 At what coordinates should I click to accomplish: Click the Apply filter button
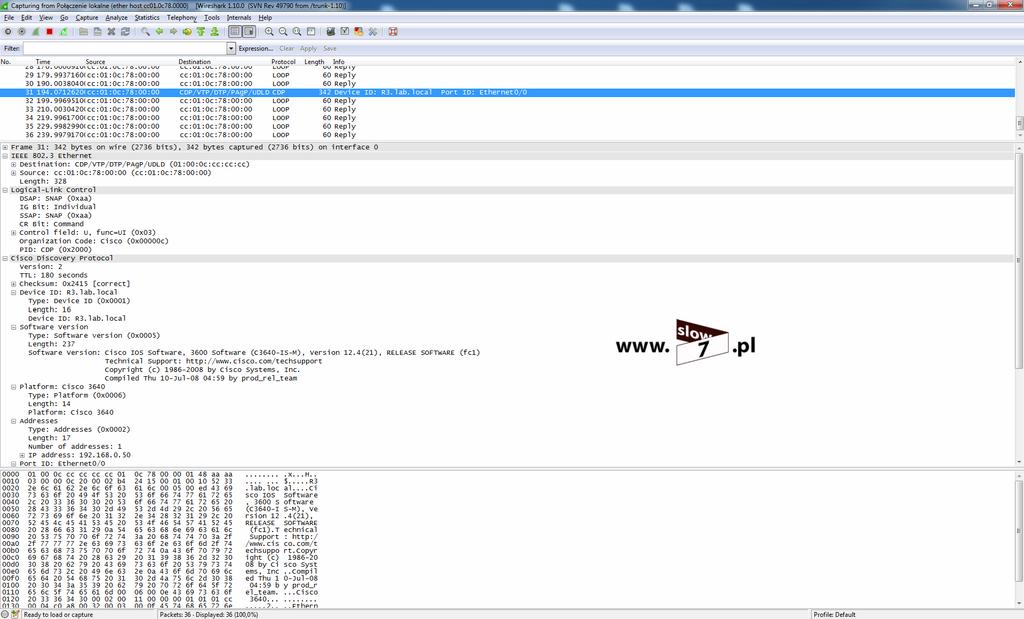[x=308, y=48]
